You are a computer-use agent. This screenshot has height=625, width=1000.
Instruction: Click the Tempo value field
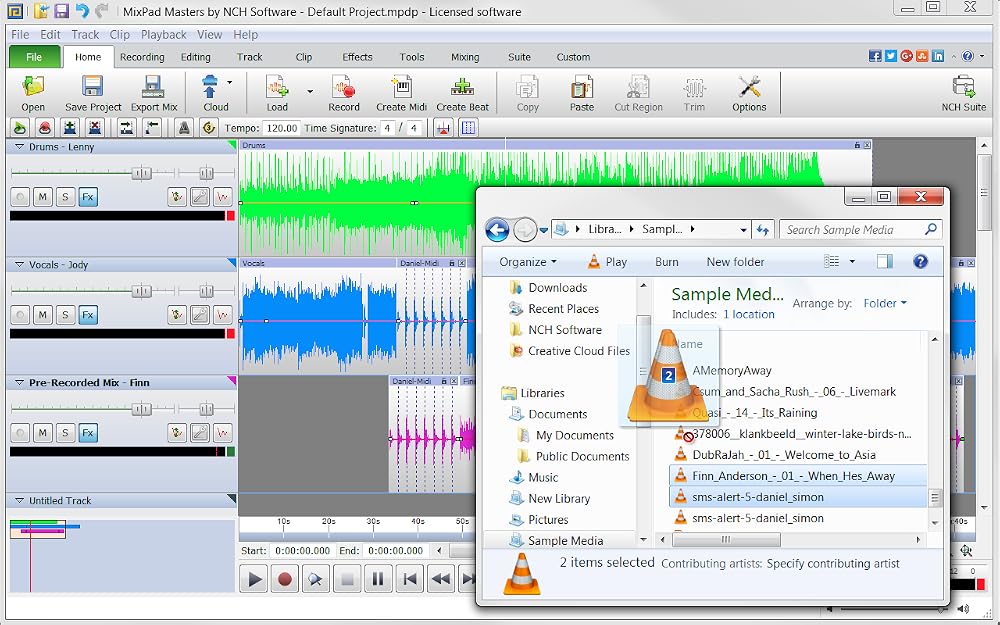[282, 128]
